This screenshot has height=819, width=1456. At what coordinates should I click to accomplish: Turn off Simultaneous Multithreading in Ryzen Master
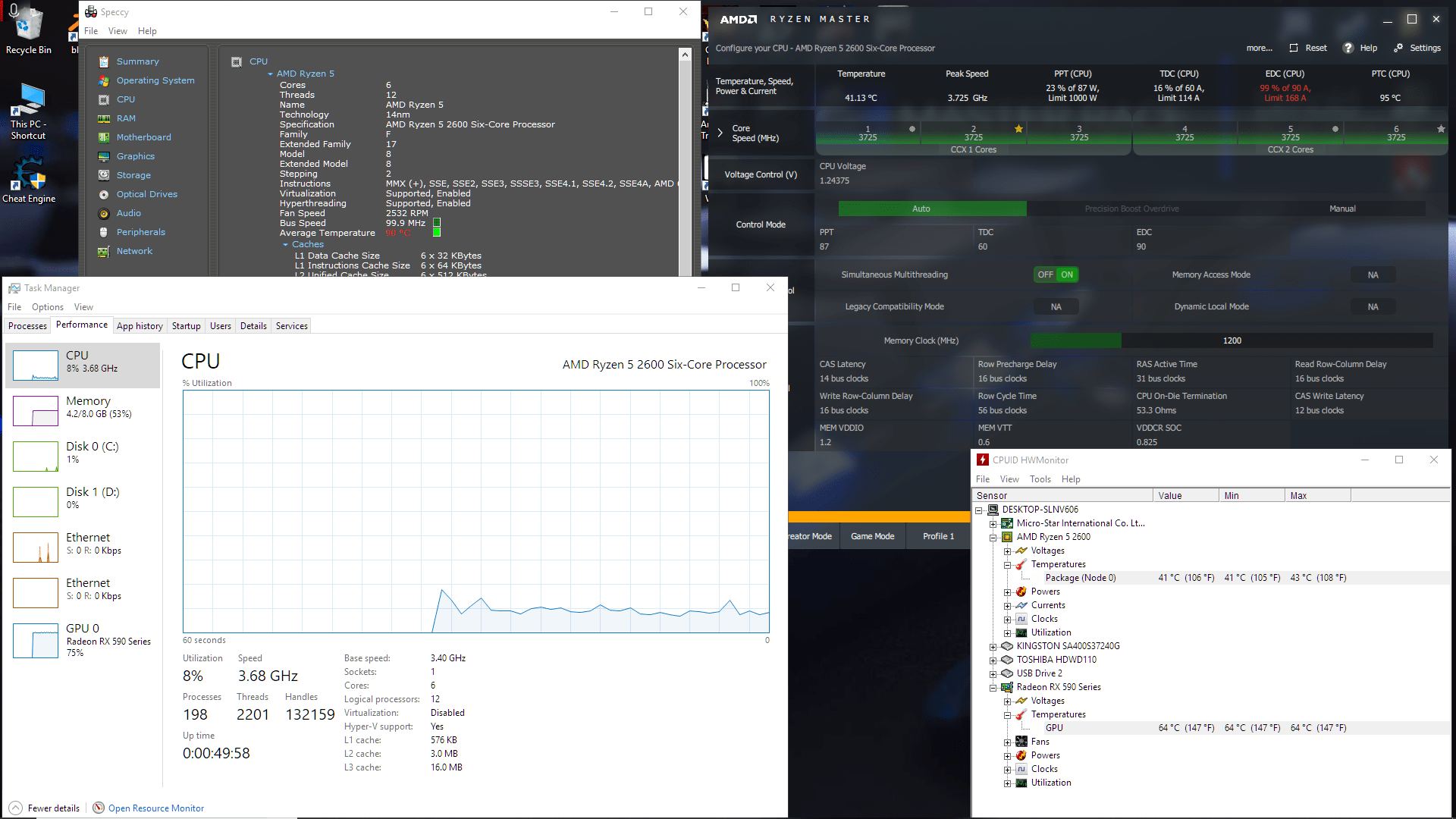(1046, 275)
